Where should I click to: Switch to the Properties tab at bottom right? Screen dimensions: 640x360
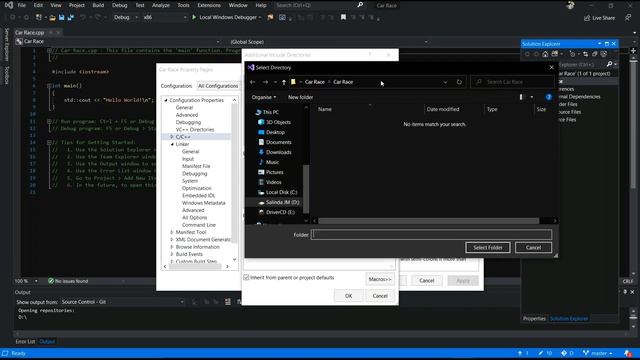(534, 318)
